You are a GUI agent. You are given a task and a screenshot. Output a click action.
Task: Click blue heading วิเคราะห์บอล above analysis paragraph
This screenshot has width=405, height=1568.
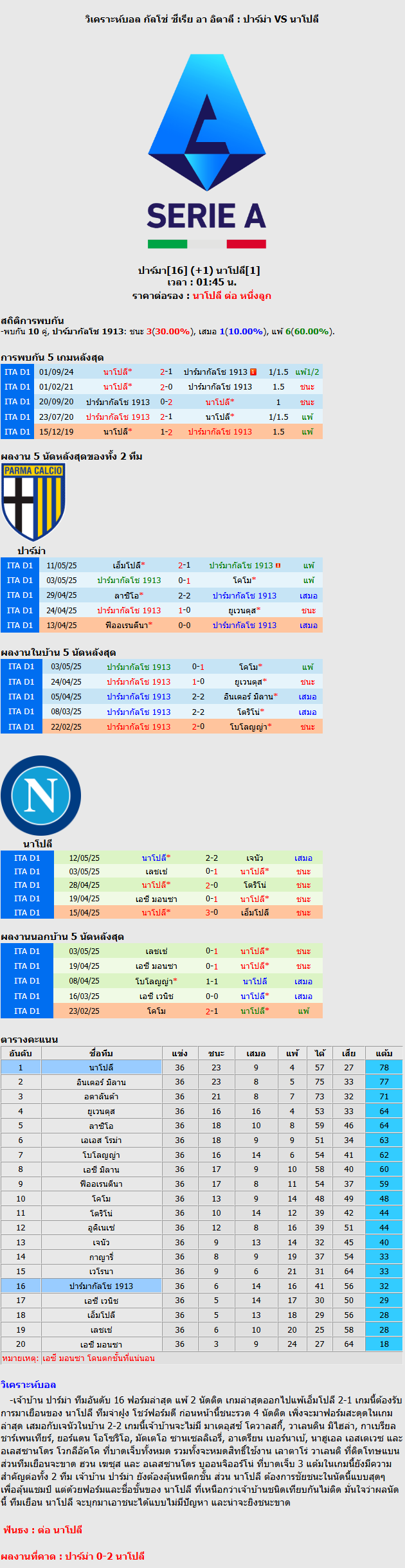(28, 1385)
